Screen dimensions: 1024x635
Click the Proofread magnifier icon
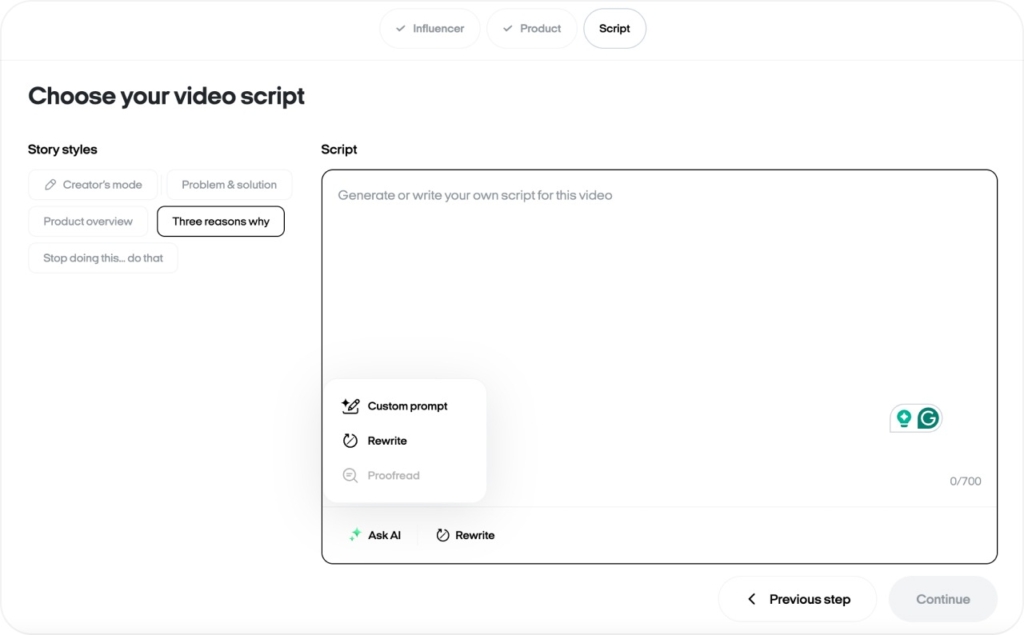350,476
